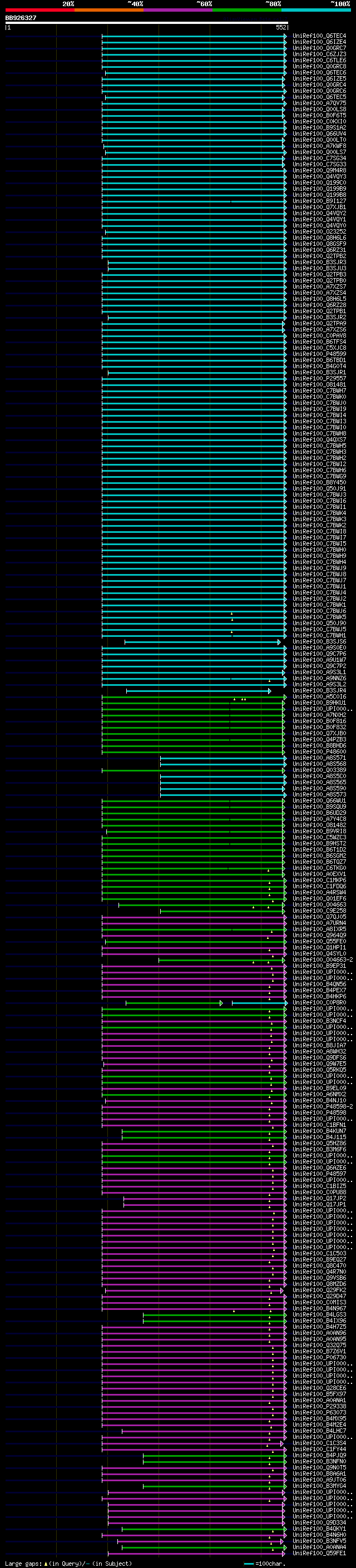Click the short cyan alignment bar for B3SJS6
Viewport: 356px width, 1568px height.
coord(202,642)
